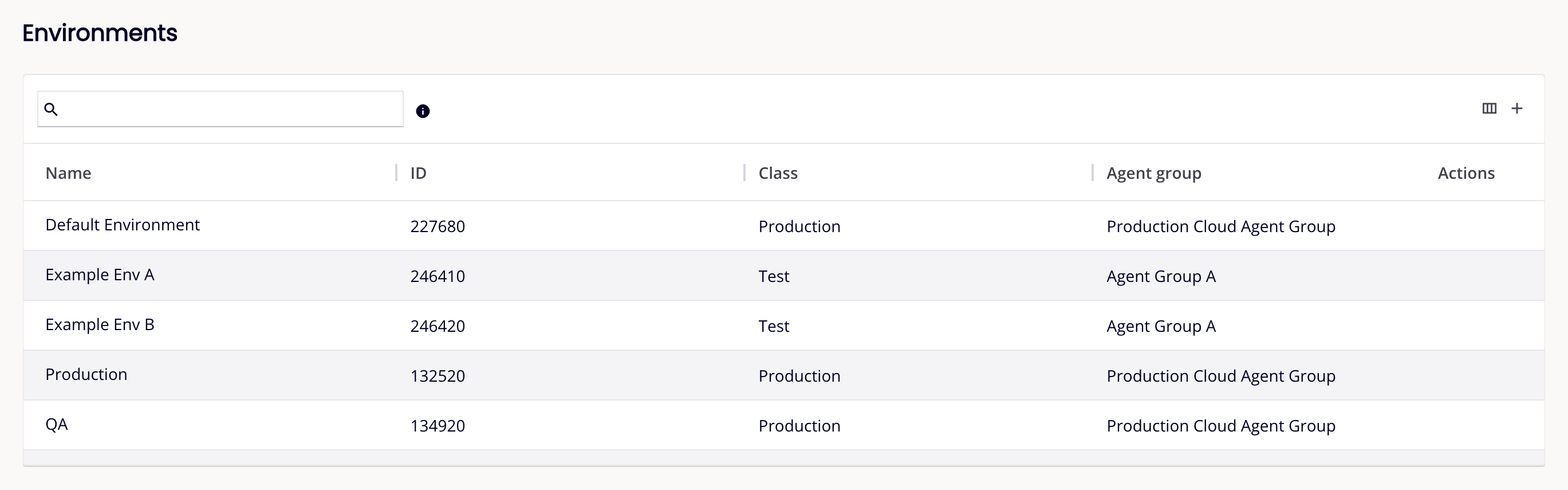Click agent group cell of ID 132520 row
This screenshot has width=1568, height=490.
tap(1220, 376)
